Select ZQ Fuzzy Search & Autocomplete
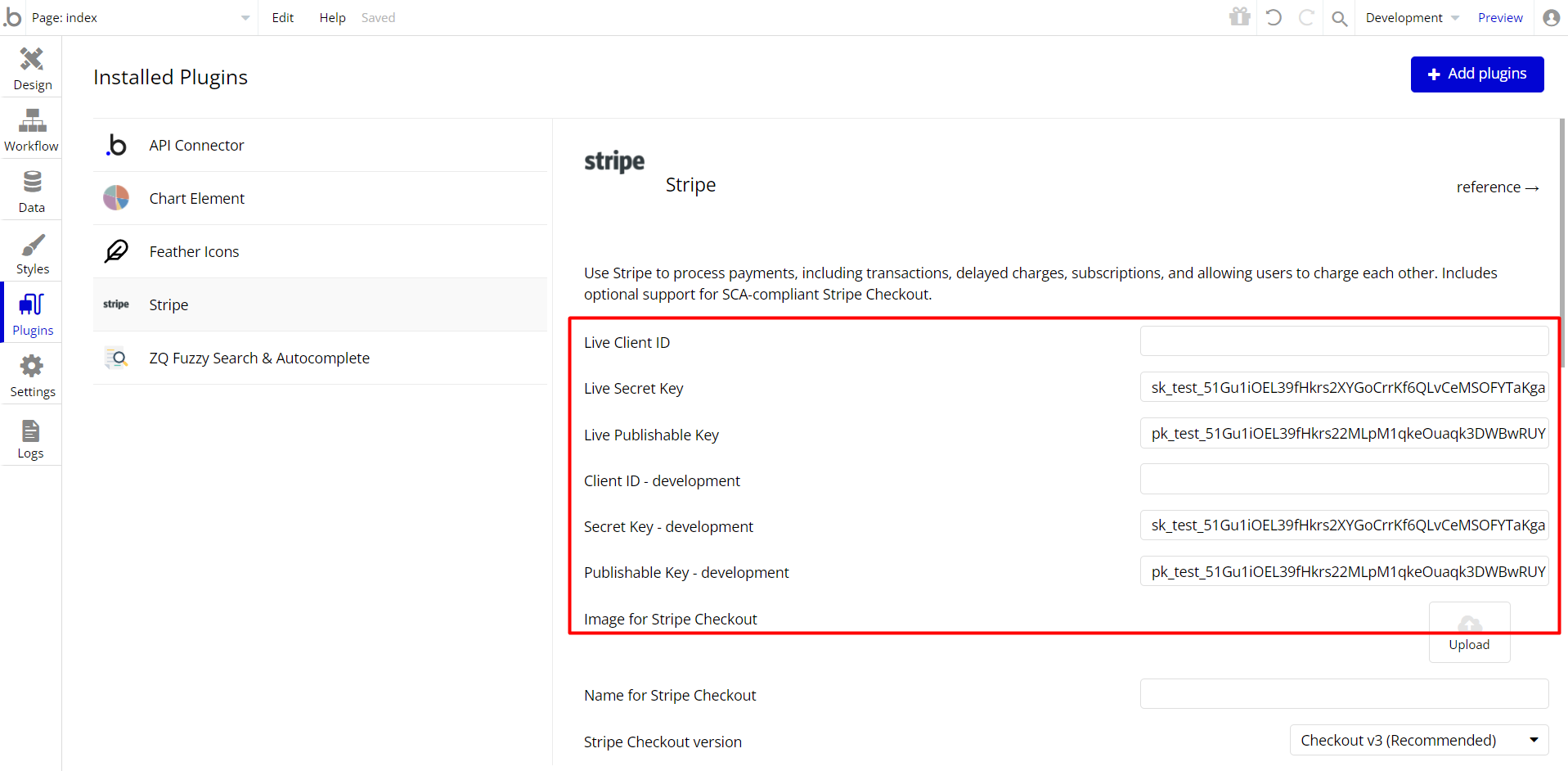Screen dimensions: 1568x771 pyautogui.click(x=320, y=358)
